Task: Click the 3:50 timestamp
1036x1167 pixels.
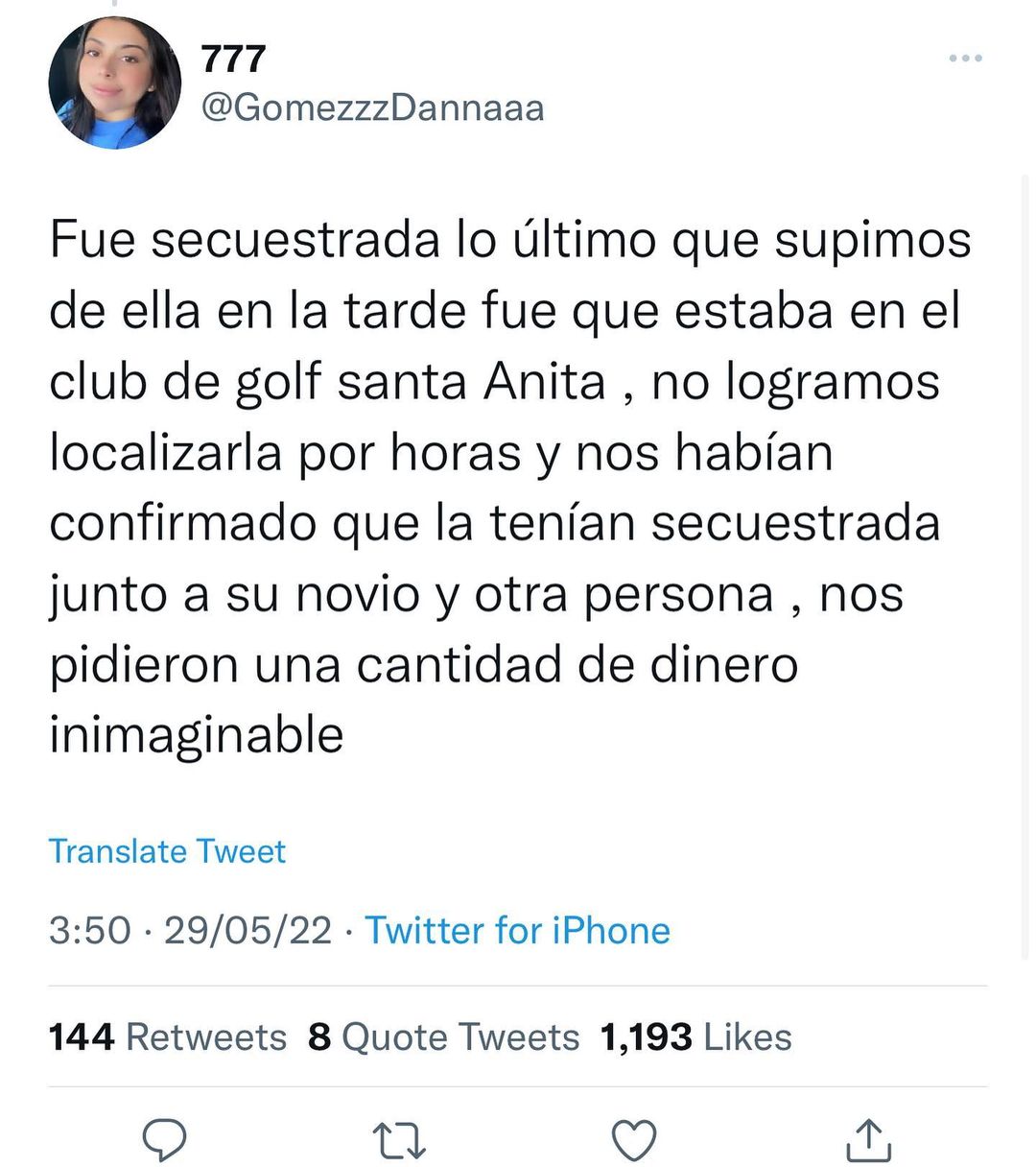Action: (x=89, y=930)
